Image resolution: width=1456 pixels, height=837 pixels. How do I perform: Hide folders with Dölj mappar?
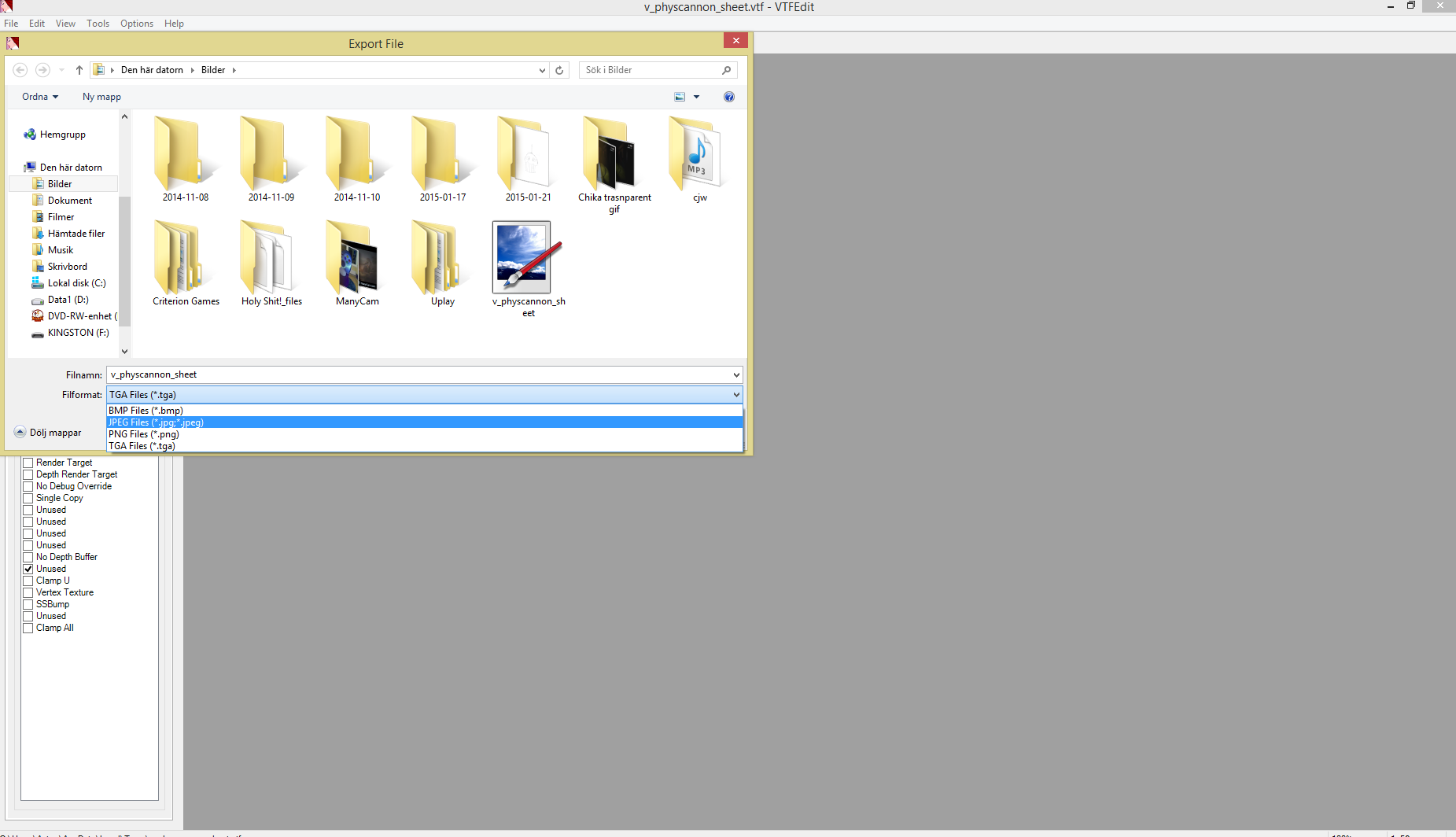pos(48,433)
